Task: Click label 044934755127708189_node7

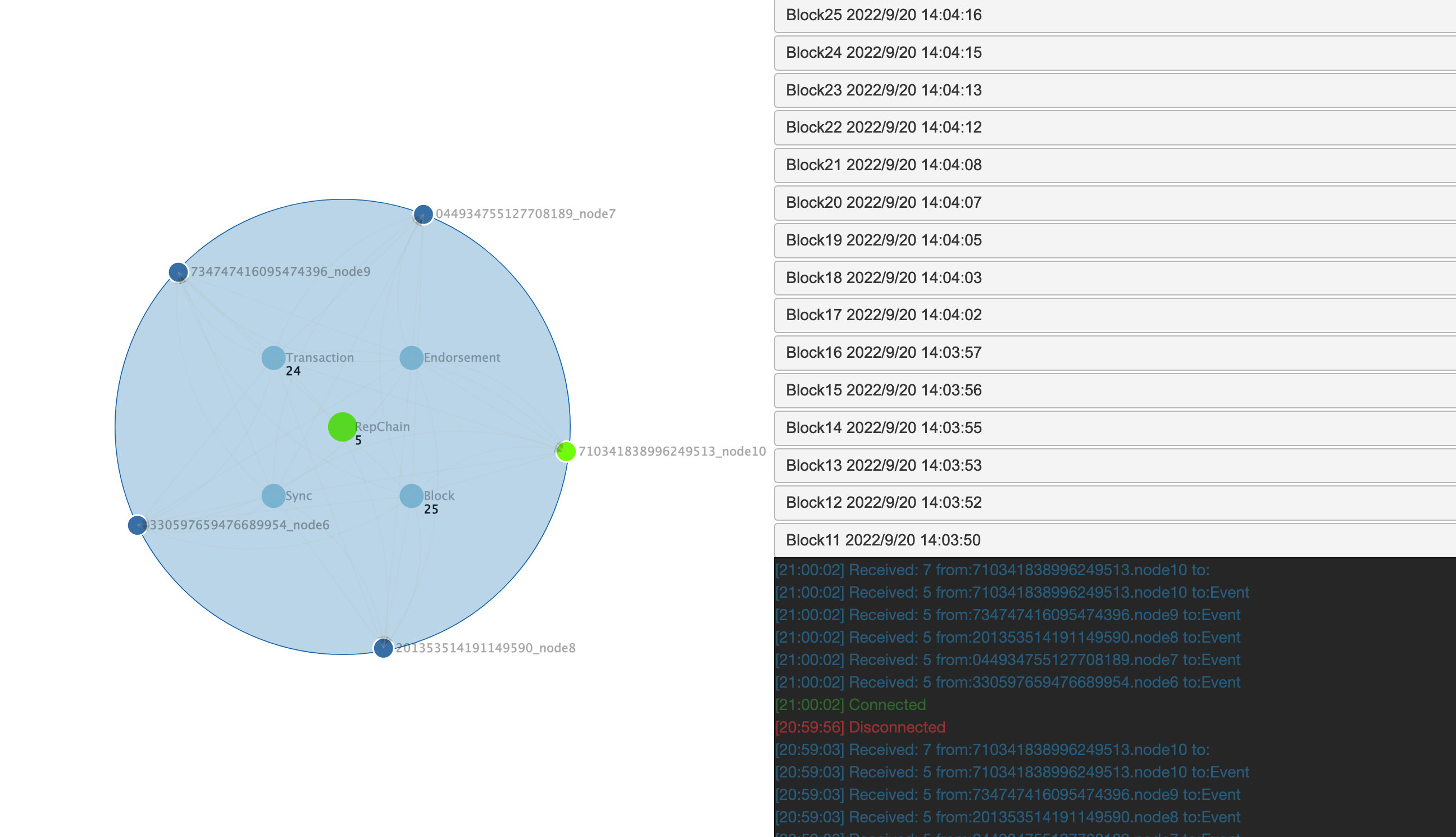Action: pos(525,214)
